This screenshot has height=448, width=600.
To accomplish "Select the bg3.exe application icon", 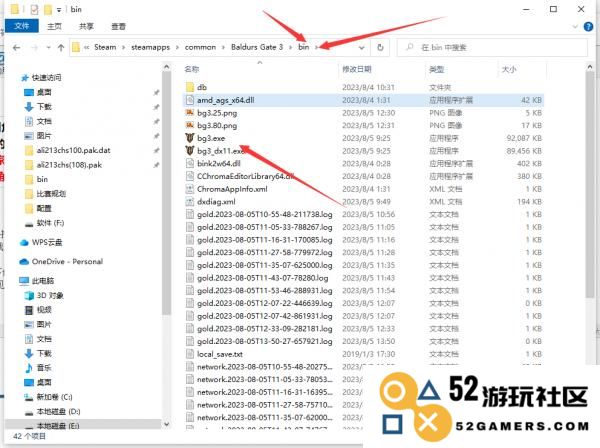I will pyautogui.click(x=190, y=138).
